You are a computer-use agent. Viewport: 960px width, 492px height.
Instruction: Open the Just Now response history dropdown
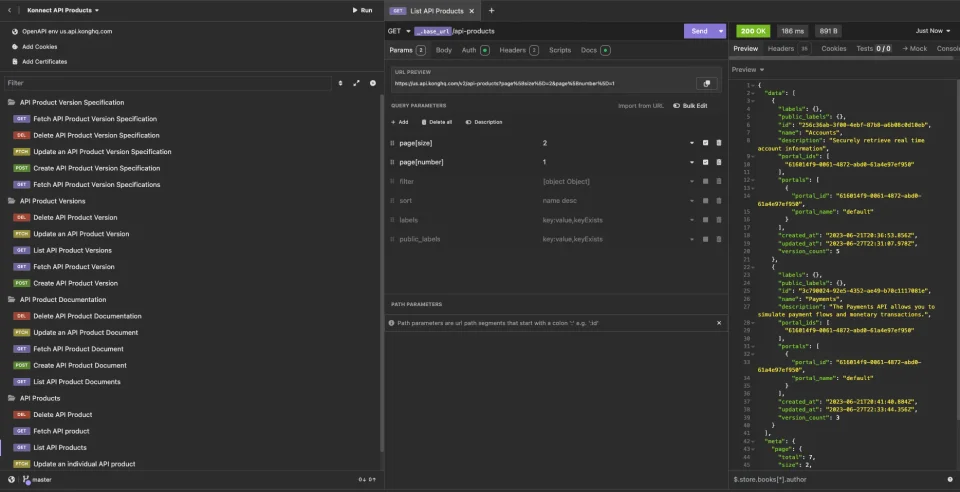(x=933, y=31)
